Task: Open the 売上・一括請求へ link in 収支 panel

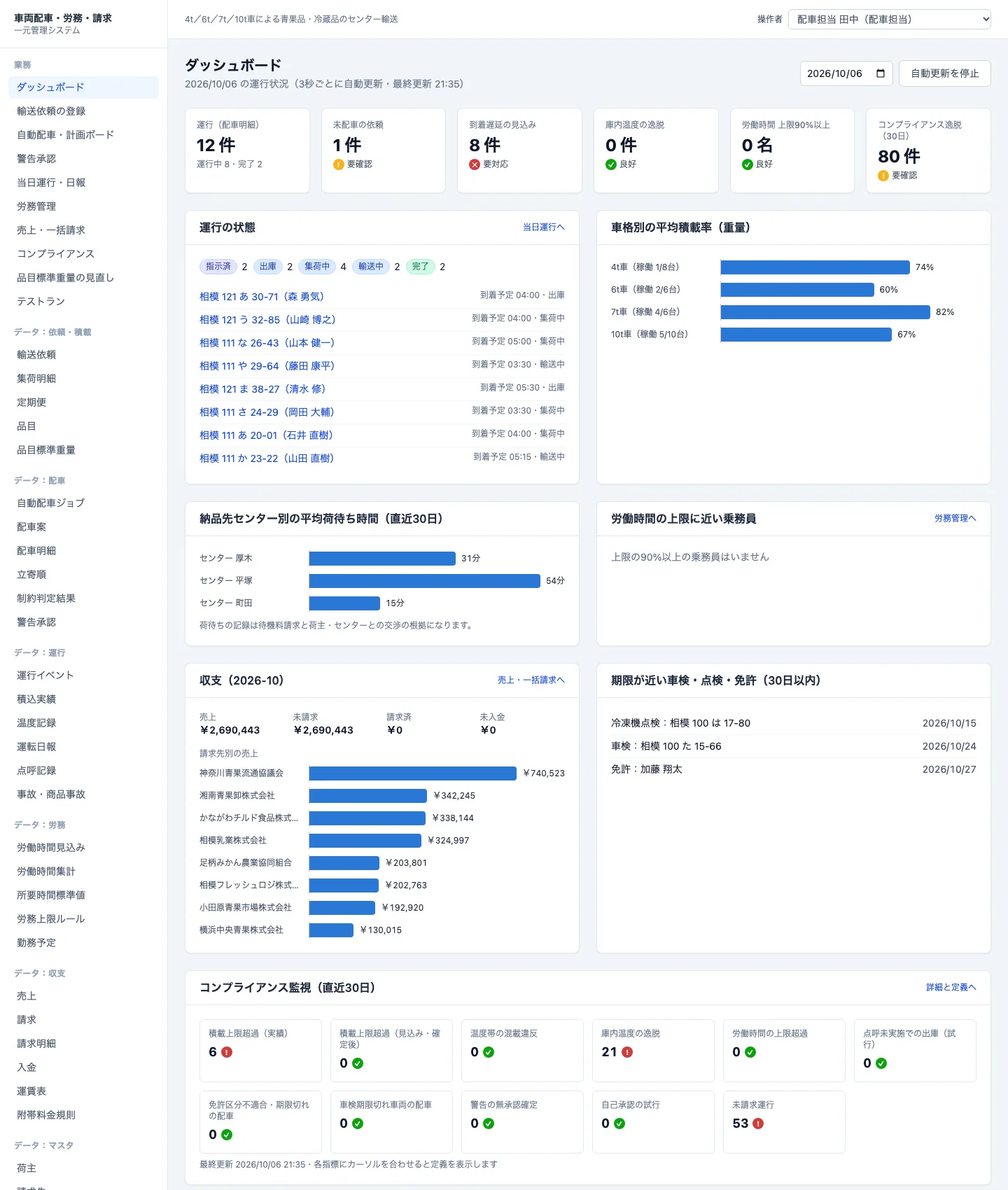Action: point(531,680)
